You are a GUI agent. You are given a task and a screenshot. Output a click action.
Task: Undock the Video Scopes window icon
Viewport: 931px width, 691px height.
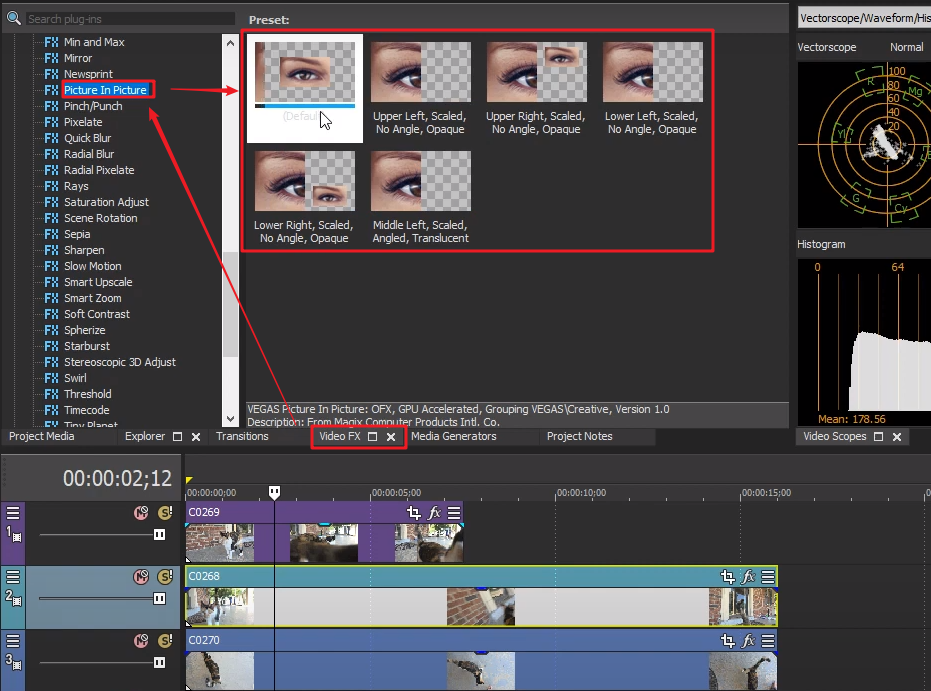879,436
